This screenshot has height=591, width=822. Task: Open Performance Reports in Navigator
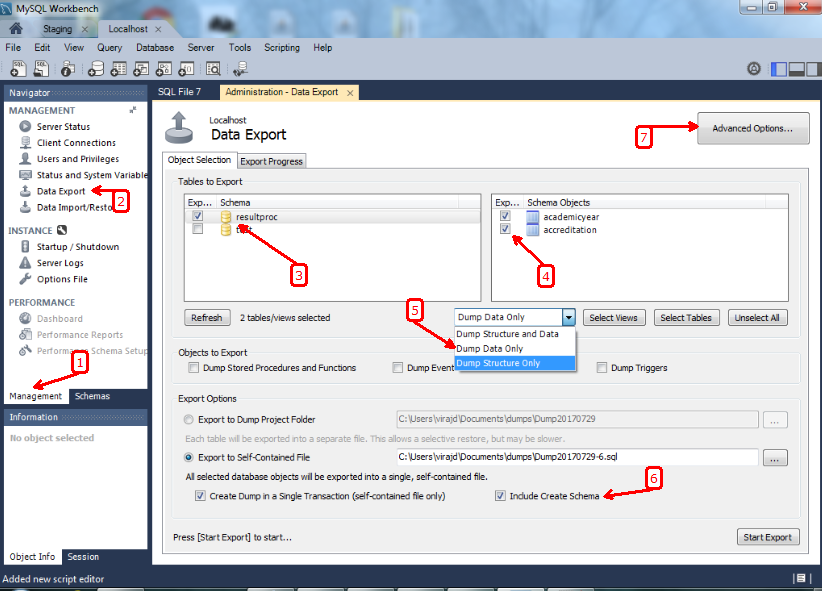coord(80,335)
